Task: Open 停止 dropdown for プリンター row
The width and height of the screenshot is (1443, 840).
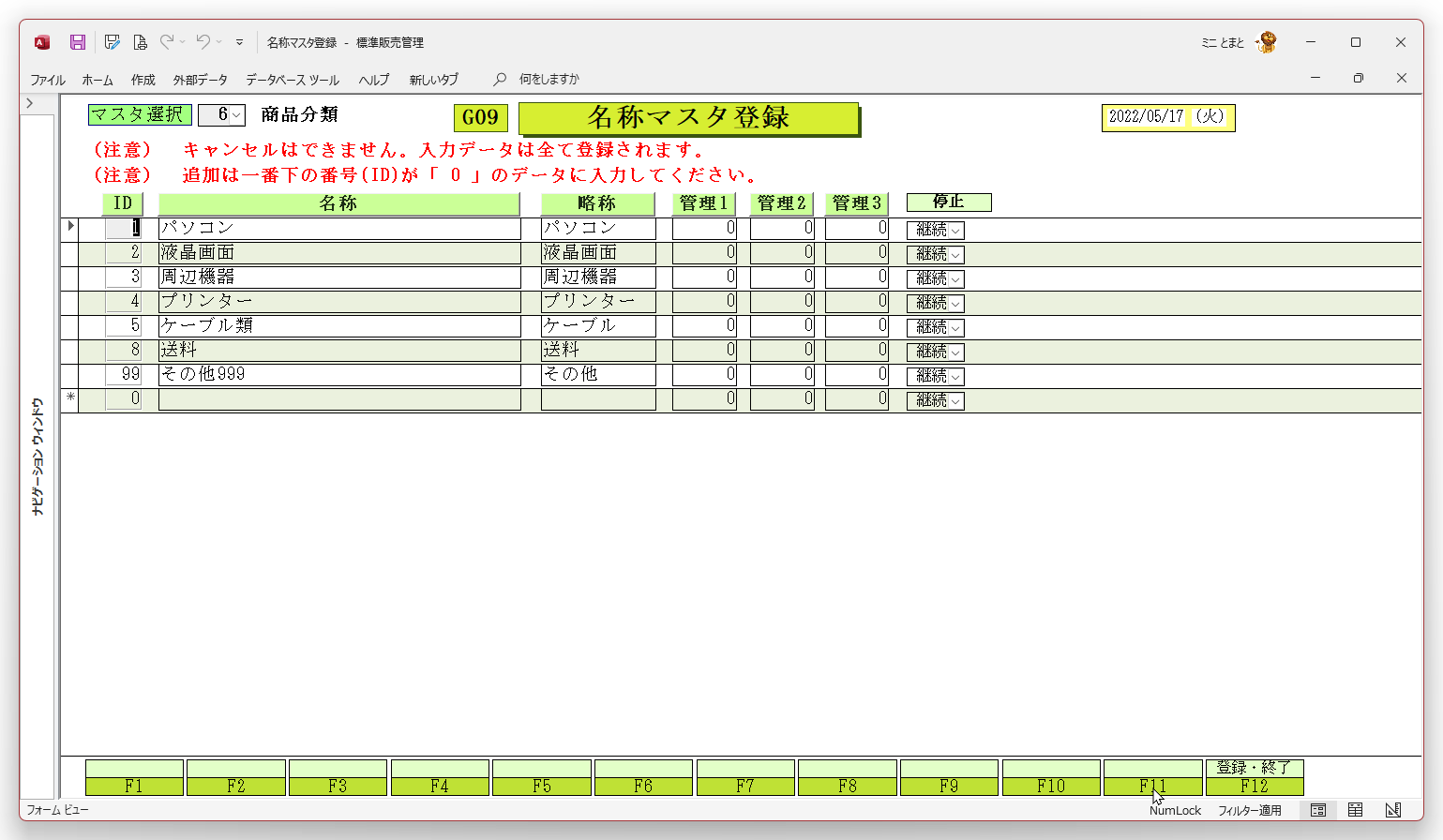Action: pos(955,303)
